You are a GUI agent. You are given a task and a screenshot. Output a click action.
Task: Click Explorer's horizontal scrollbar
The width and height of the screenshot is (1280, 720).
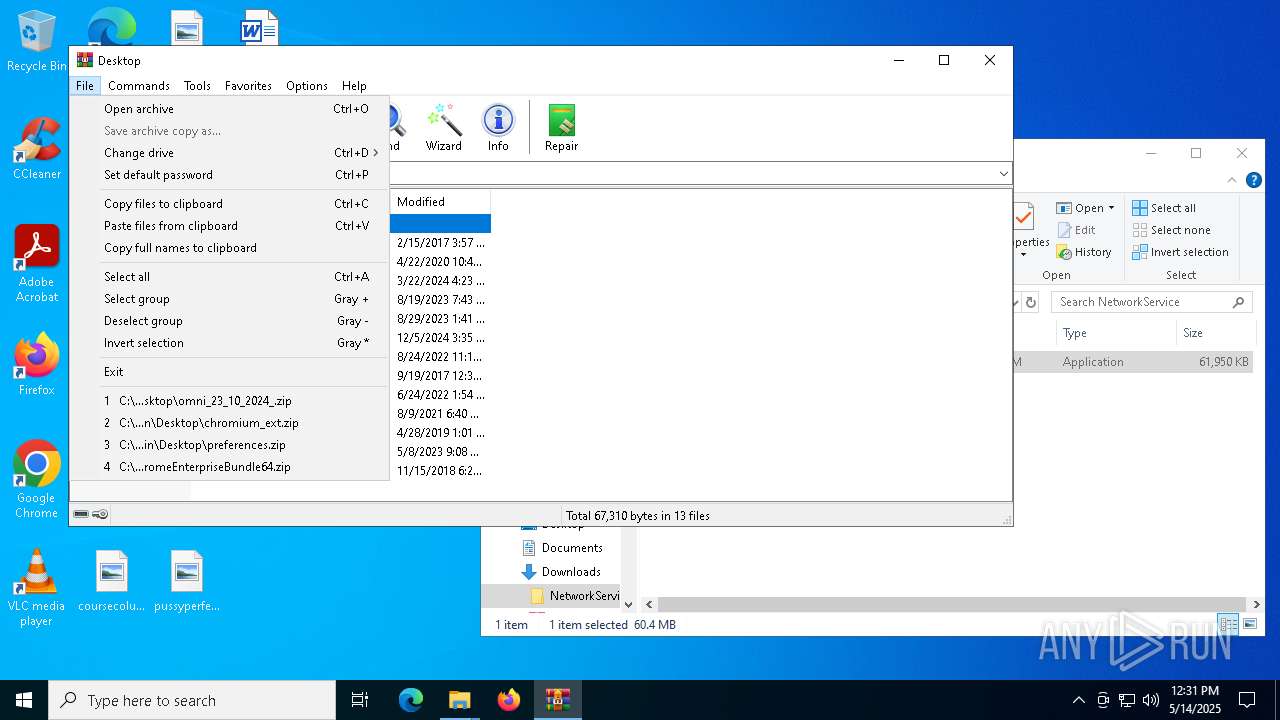pyautogui.click(x=950, y=604)
